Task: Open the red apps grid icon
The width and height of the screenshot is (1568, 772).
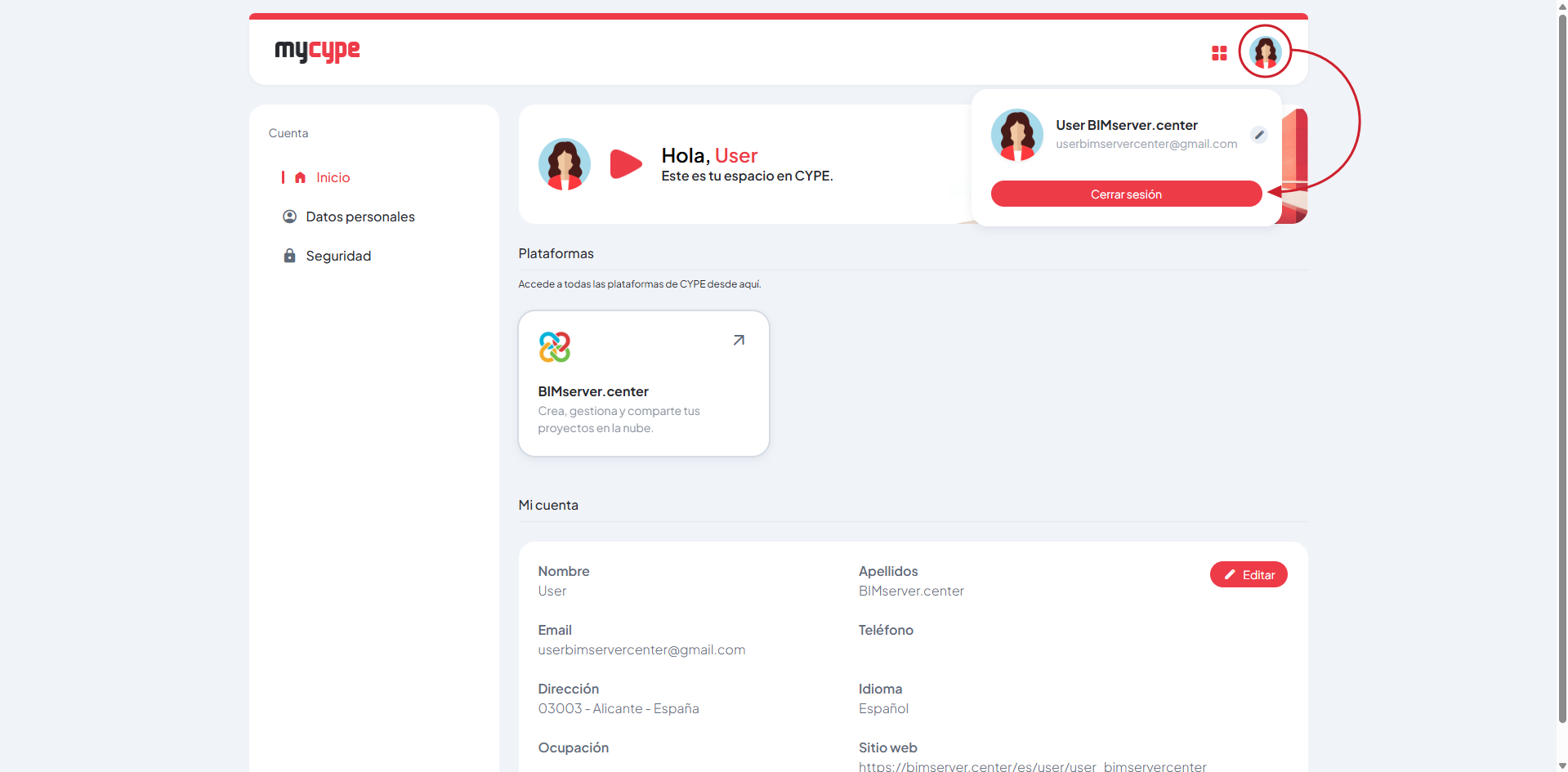Action: tap(1219, 53)
